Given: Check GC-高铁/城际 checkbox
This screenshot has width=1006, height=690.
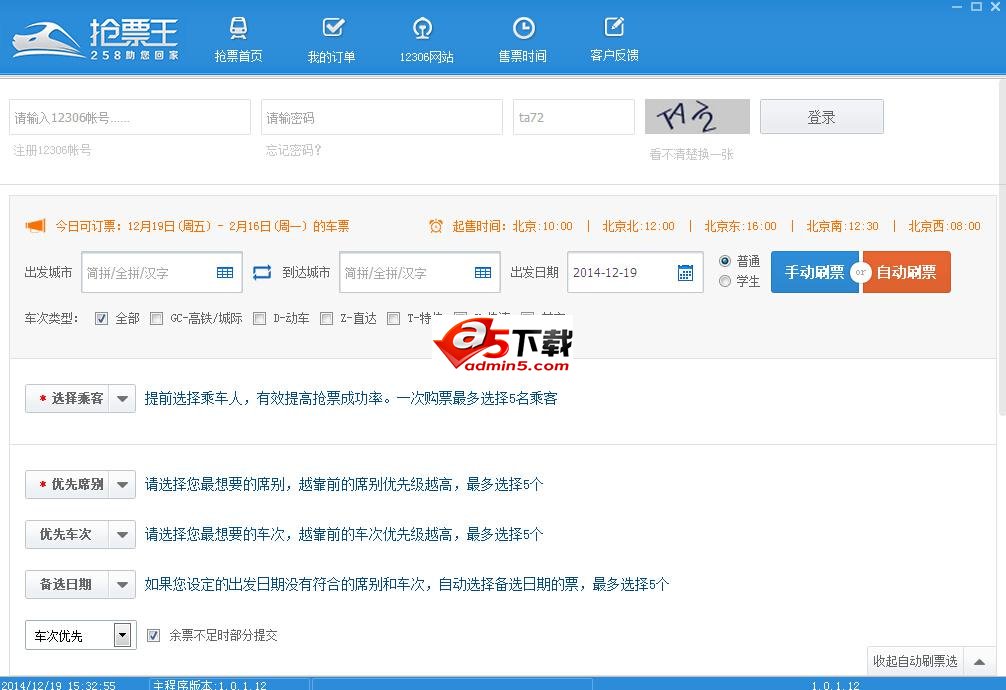Looking at the screenshot, I should (x=157, y=318).
